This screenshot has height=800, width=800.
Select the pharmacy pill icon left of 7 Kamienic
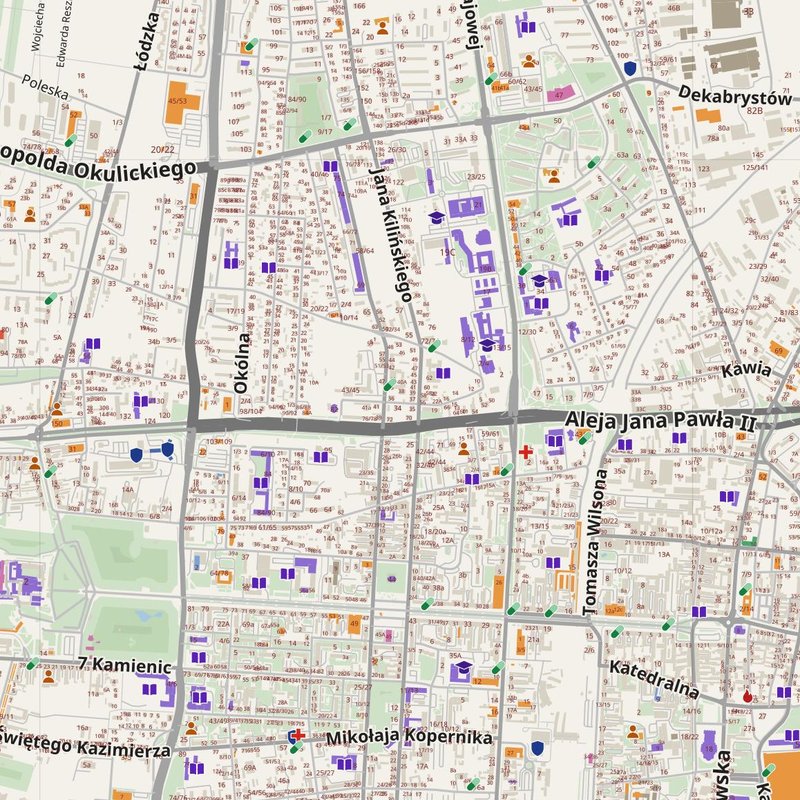pos(33,664)
